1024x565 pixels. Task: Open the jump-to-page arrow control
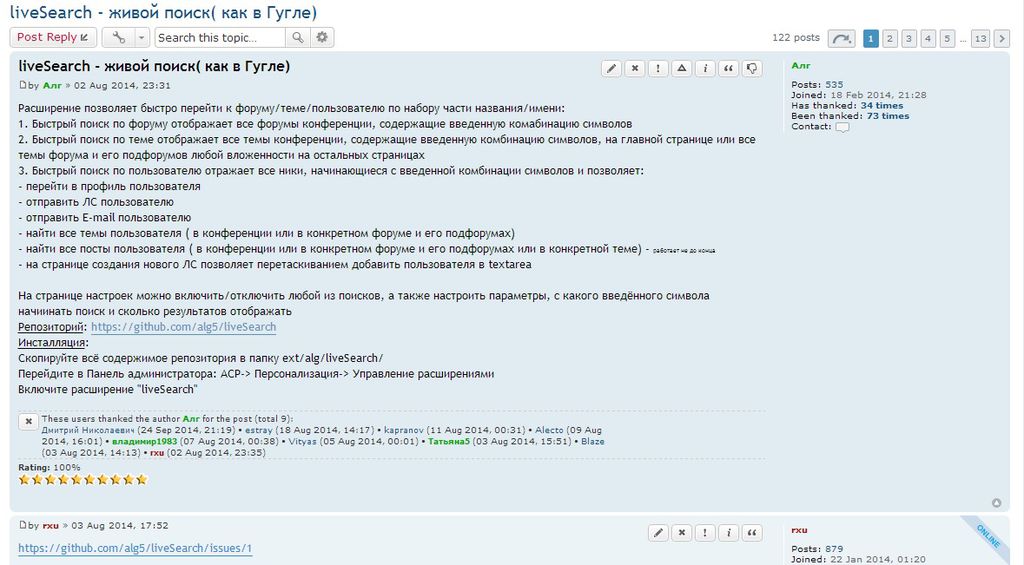point(842,38)
